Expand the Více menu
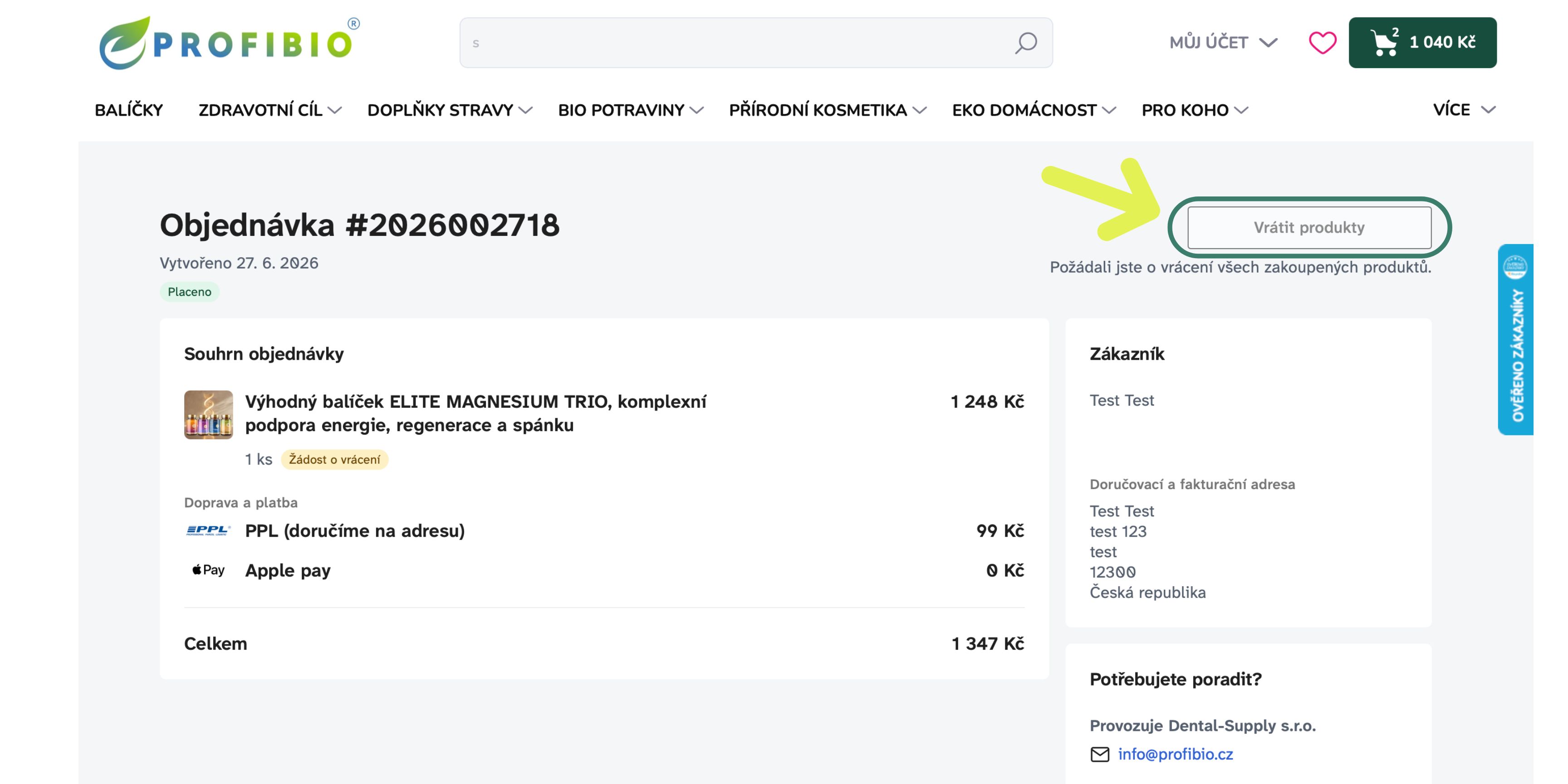The width and height of the screenshot is (1568, 784). 1464,110
